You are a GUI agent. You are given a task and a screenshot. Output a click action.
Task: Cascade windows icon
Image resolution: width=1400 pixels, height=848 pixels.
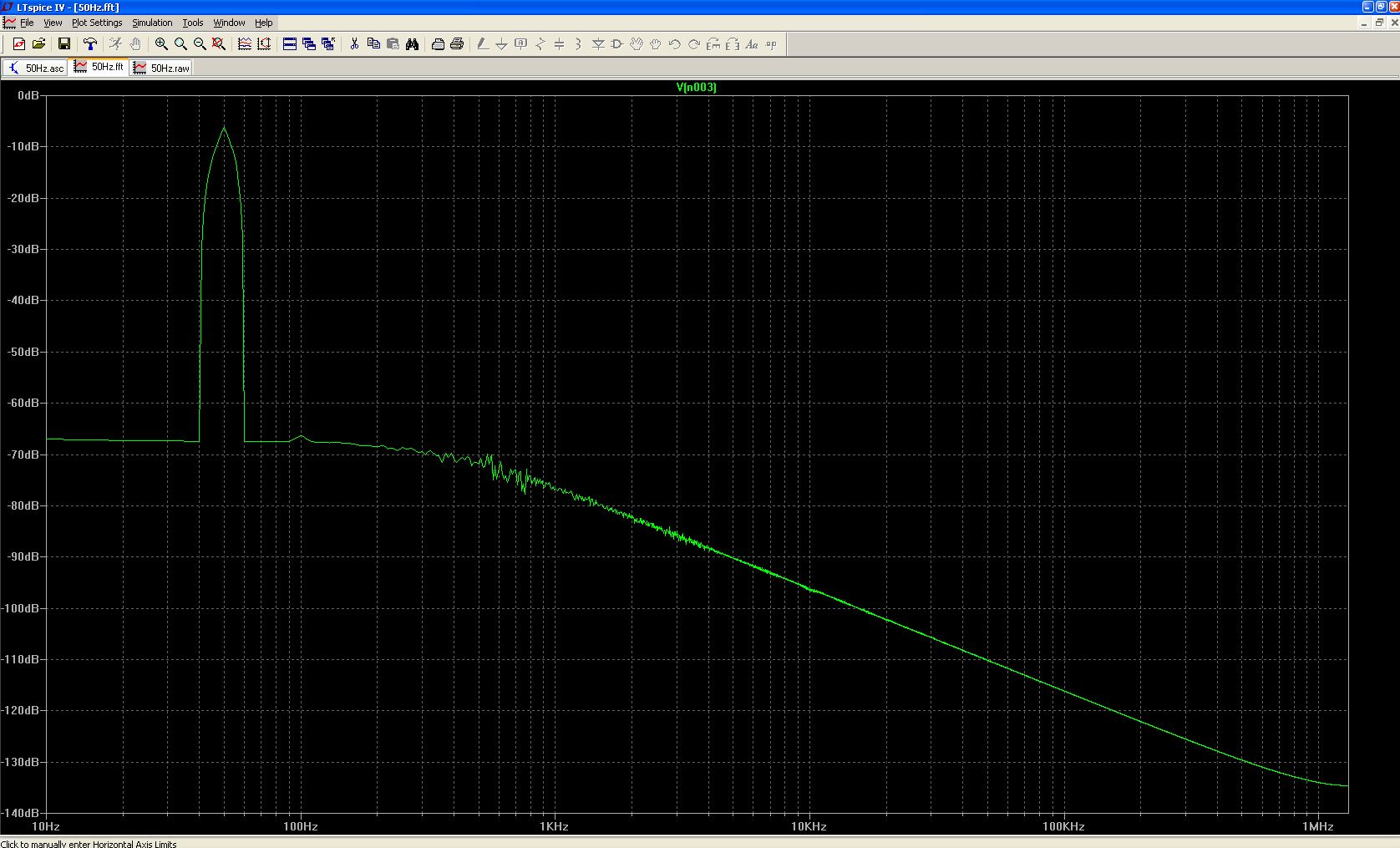coord(309,44)
